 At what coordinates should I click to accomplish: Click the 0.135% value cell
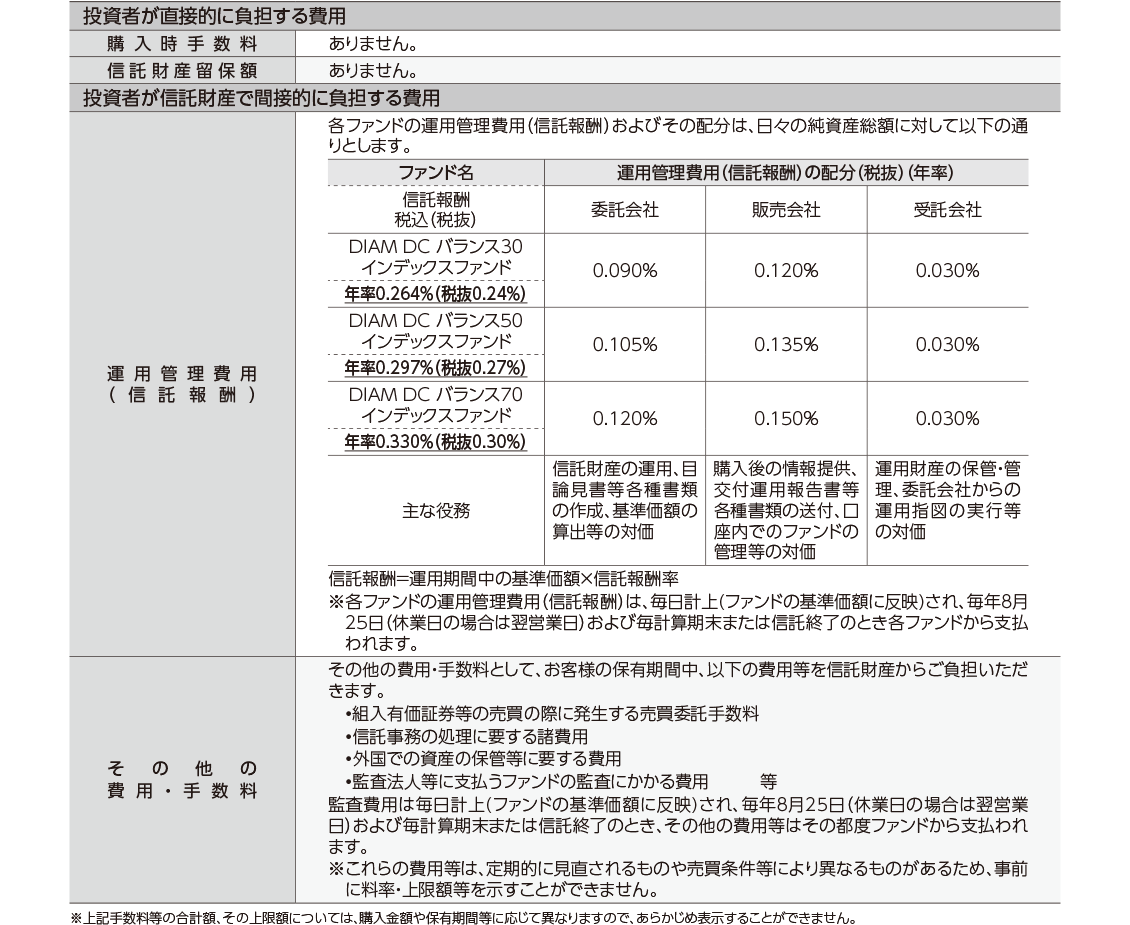[x=785, y=345]
